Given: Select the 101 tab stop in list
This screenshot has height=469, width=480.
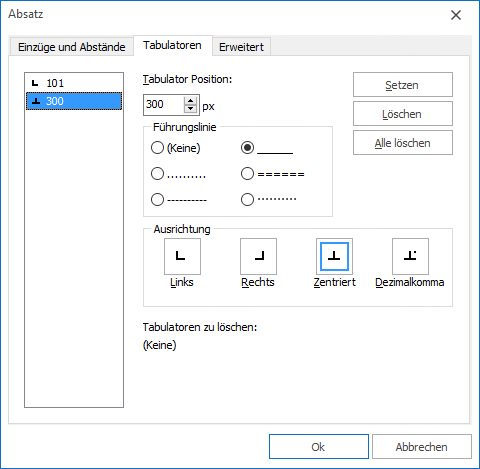Looking at the screenshot, I should click(x=74, y=83).
